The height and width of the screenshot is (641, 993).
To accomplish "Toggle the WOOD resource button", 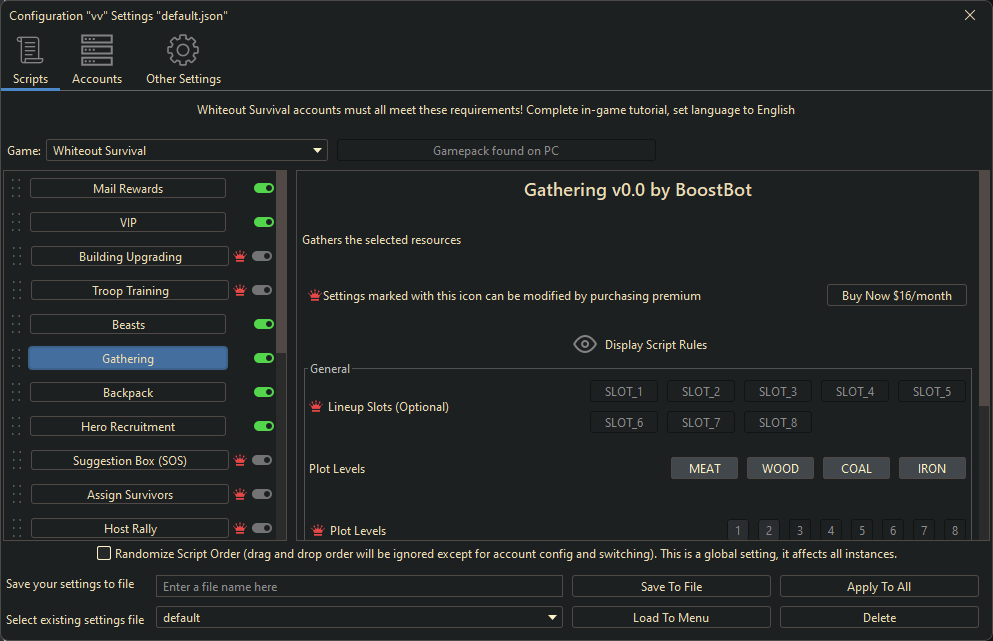I will (780, 468).
